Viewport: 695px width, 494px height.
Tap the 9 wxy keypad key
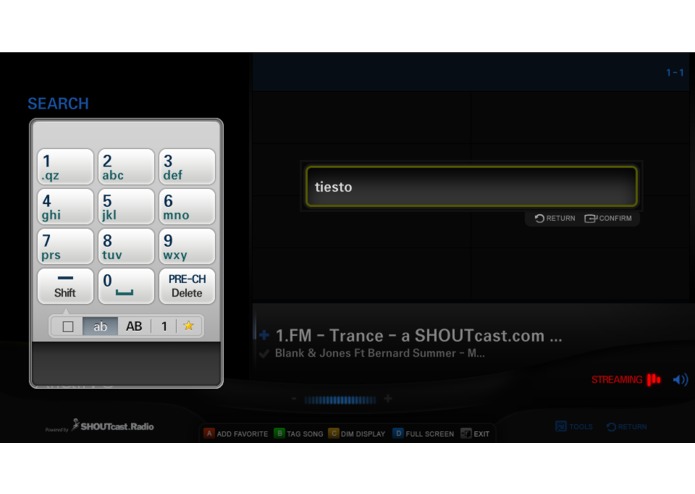coord(187,247)
